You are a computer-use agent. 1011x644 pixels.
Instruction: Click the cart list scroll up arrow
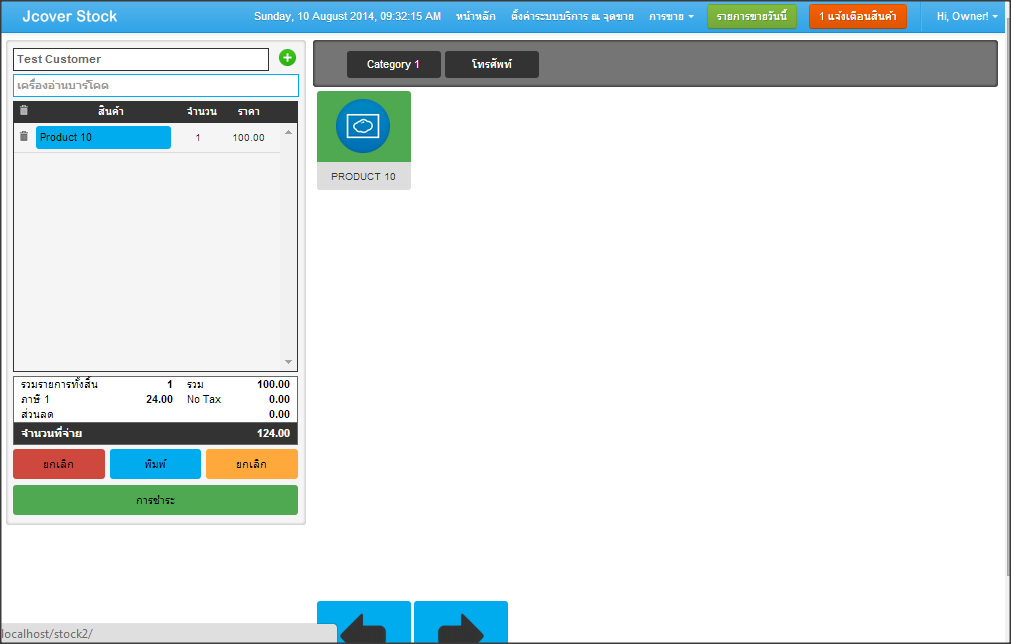tap(288, 132)
